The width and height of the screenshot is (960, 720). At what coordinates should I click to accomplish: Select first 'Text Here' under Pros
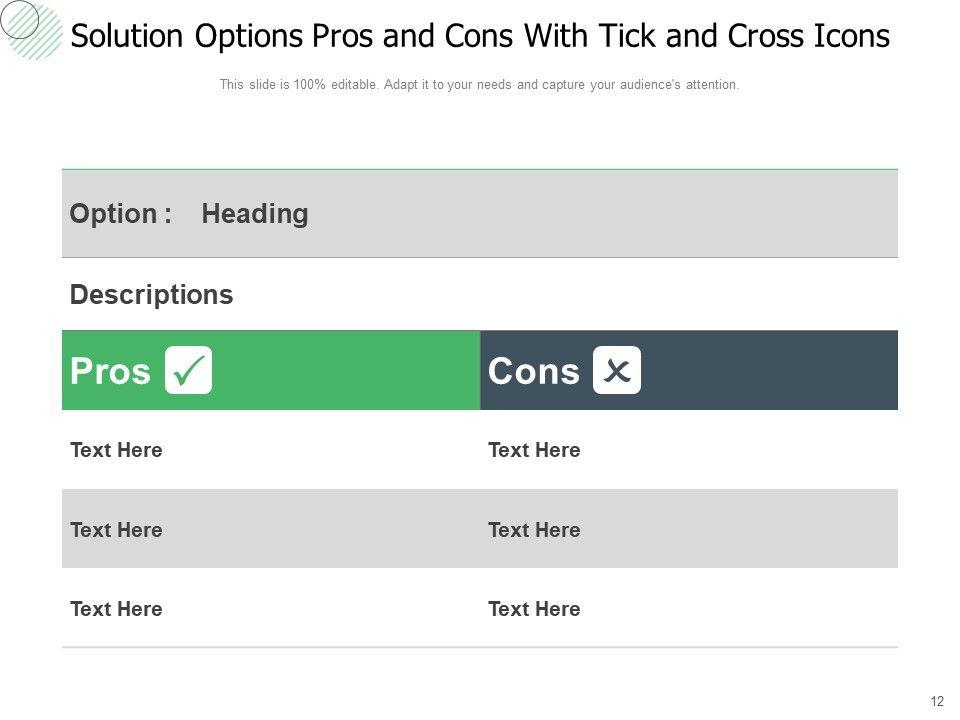click(116, 450)
